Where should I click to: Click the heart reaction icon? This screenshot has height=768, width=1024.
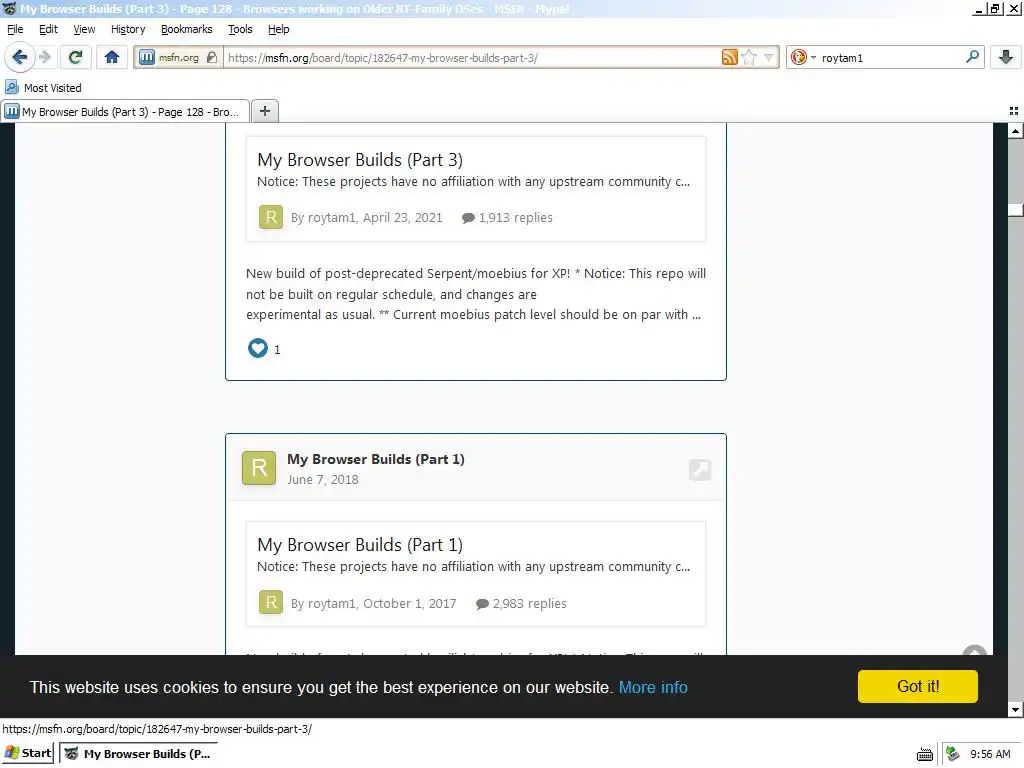[x=258, y=348]
